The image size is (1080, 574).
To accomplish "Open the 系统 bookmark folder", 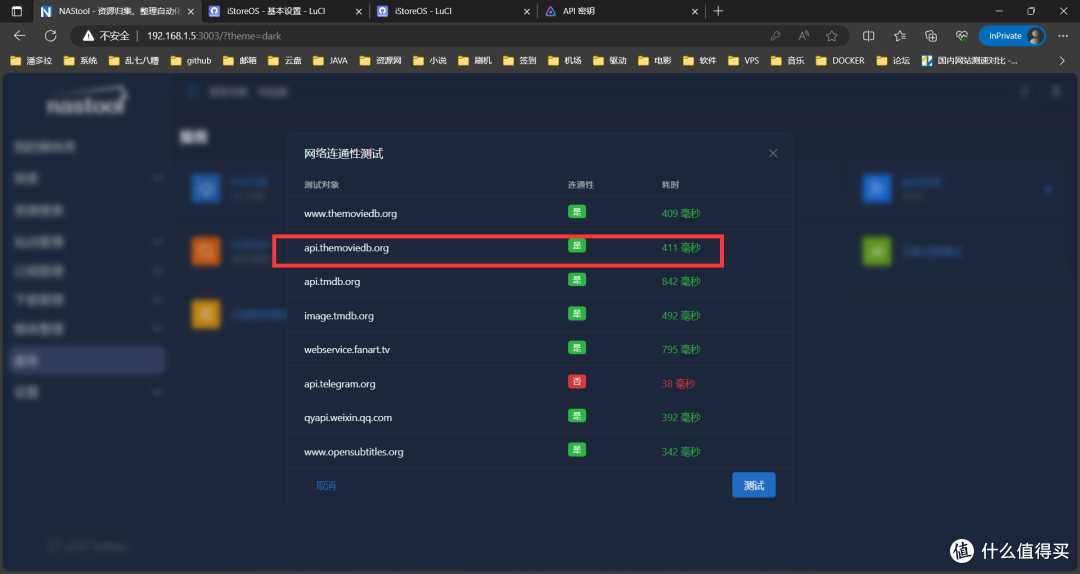I will pos(80,61).
